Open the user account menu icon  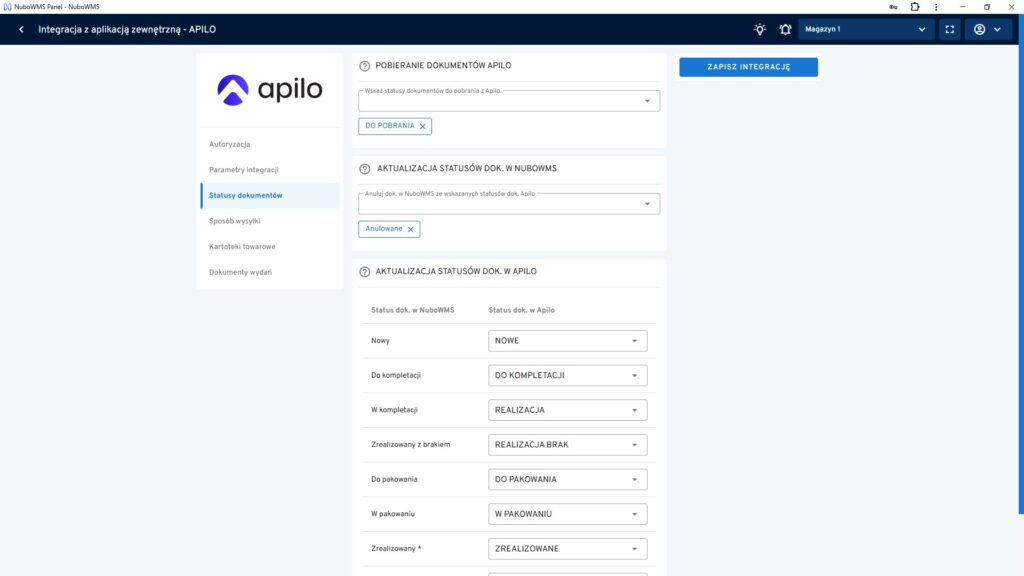point(986,29)
